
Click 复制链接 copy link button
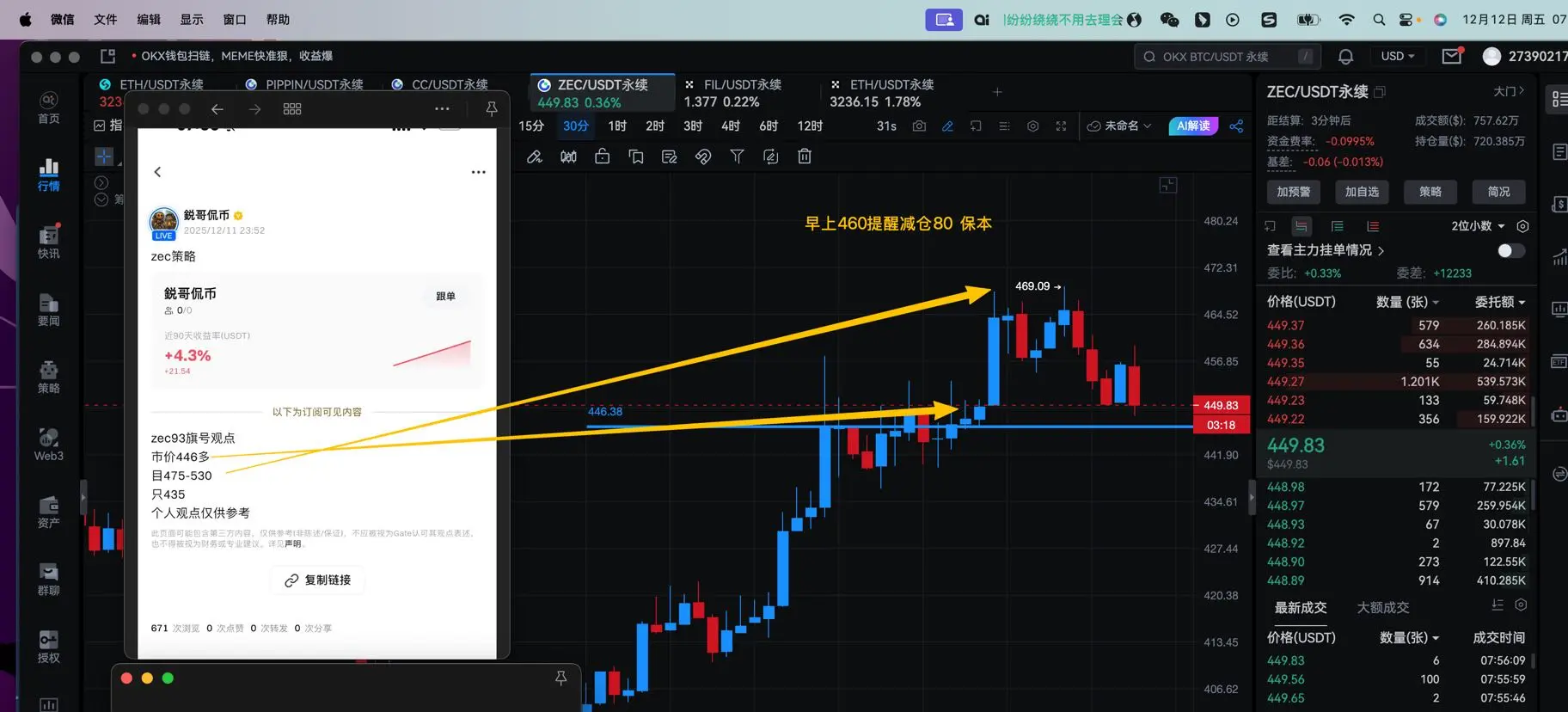pos(317,580)
